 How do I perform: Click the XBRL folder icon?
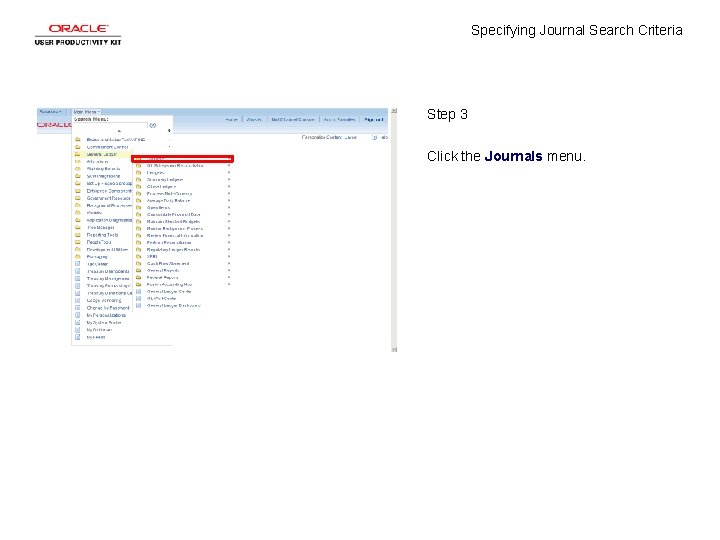point(138,257)
